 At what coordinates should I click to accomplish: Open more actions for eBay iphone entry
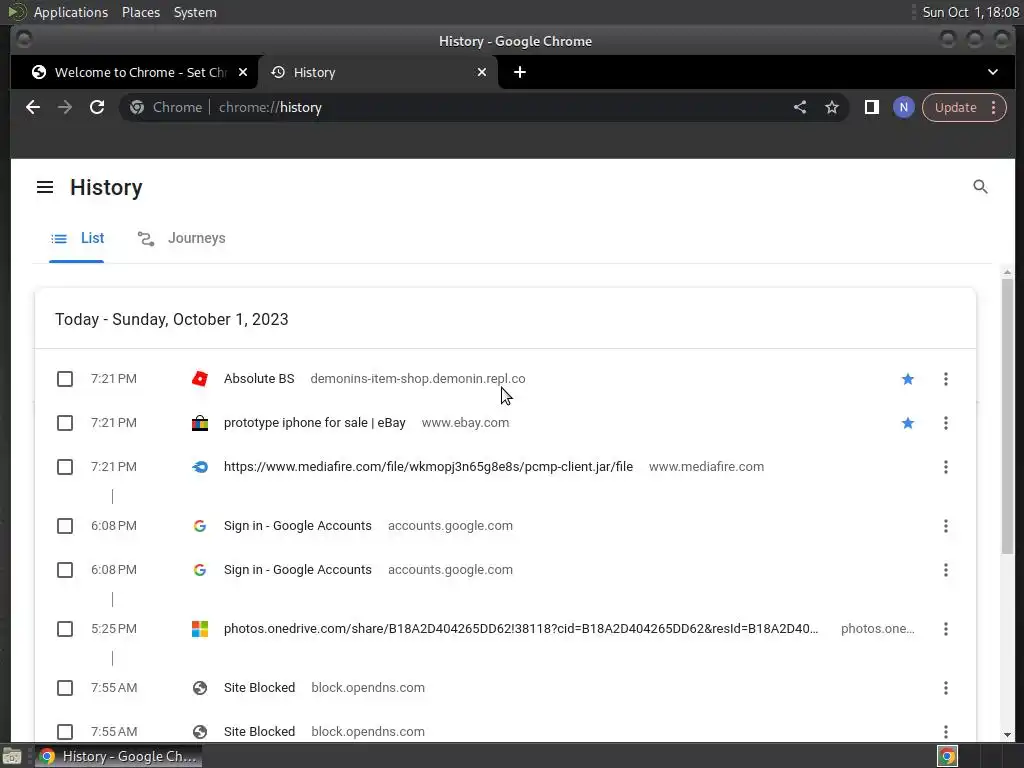(945, 423)
